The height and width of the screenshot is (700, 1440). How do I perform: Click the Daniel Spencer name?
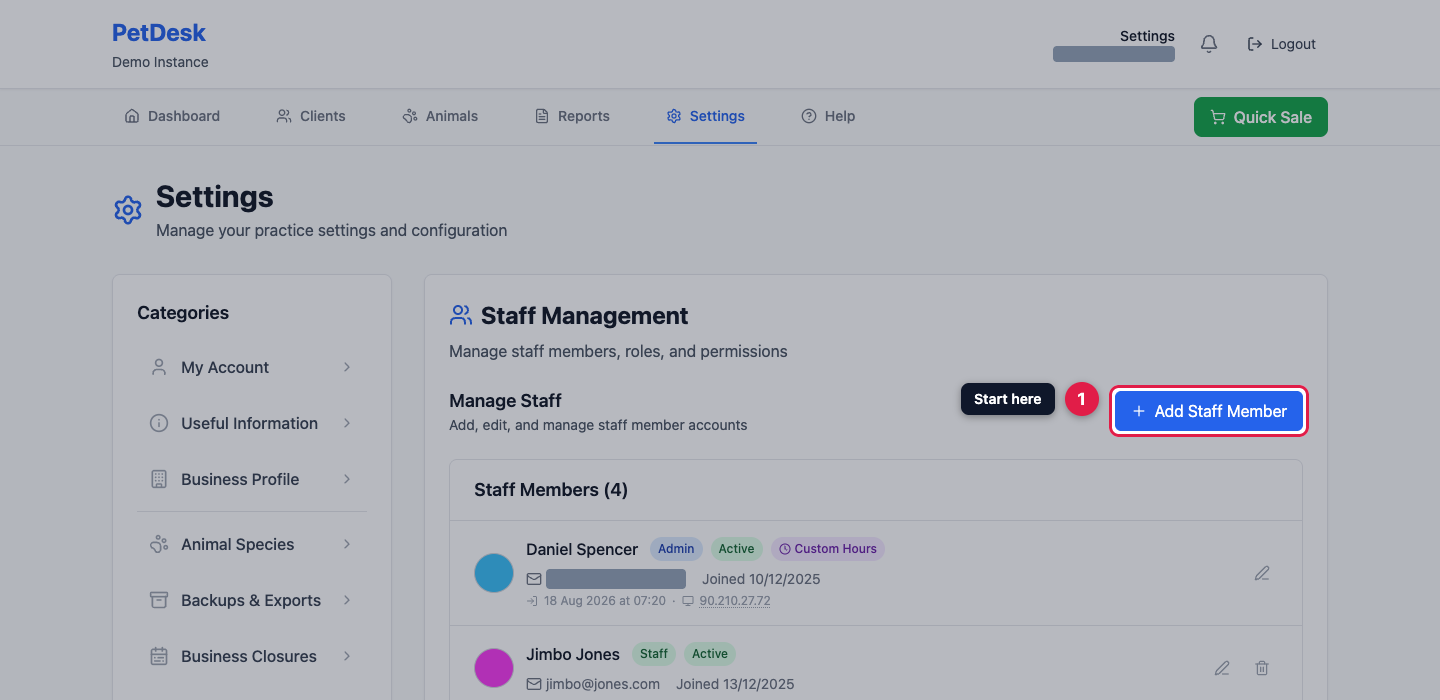click(x=582, y=549)
